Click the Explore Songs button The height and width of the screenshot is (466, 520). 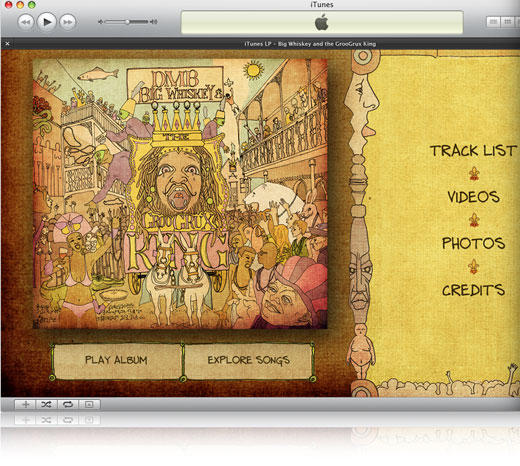click(248, 360)
